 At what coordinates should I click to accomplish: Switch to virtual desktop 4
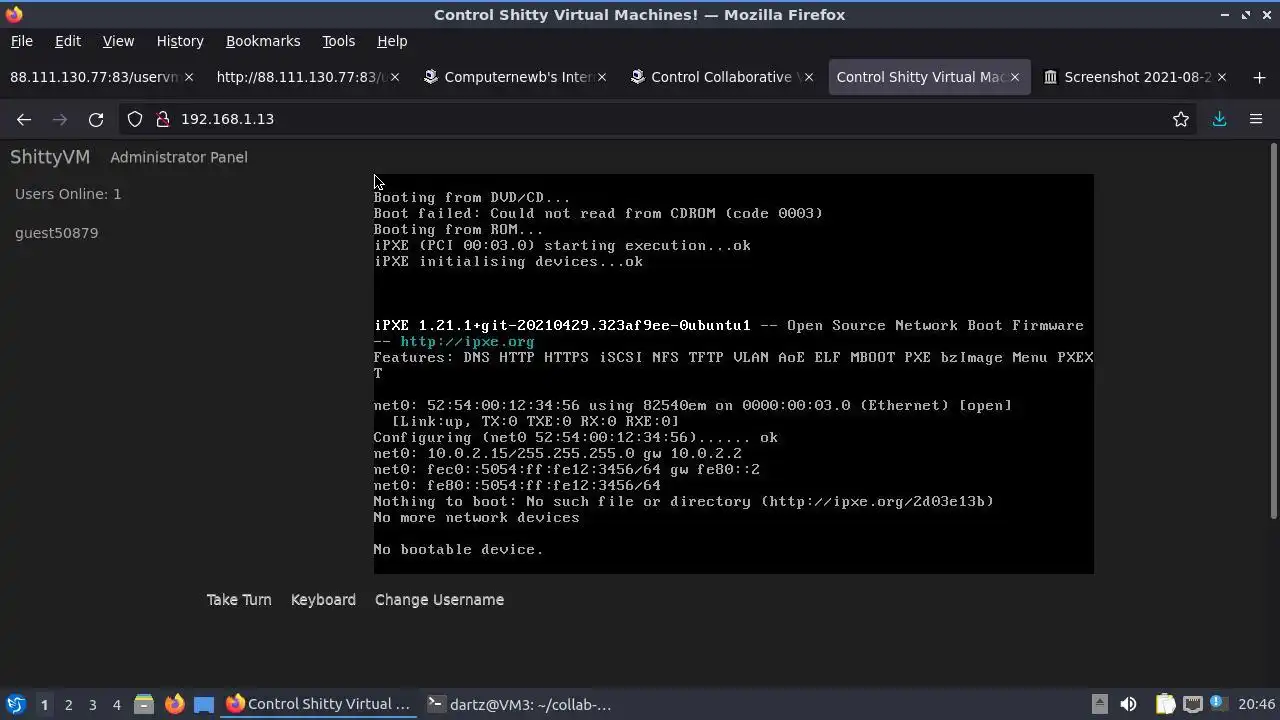click(x=116, y=704)
